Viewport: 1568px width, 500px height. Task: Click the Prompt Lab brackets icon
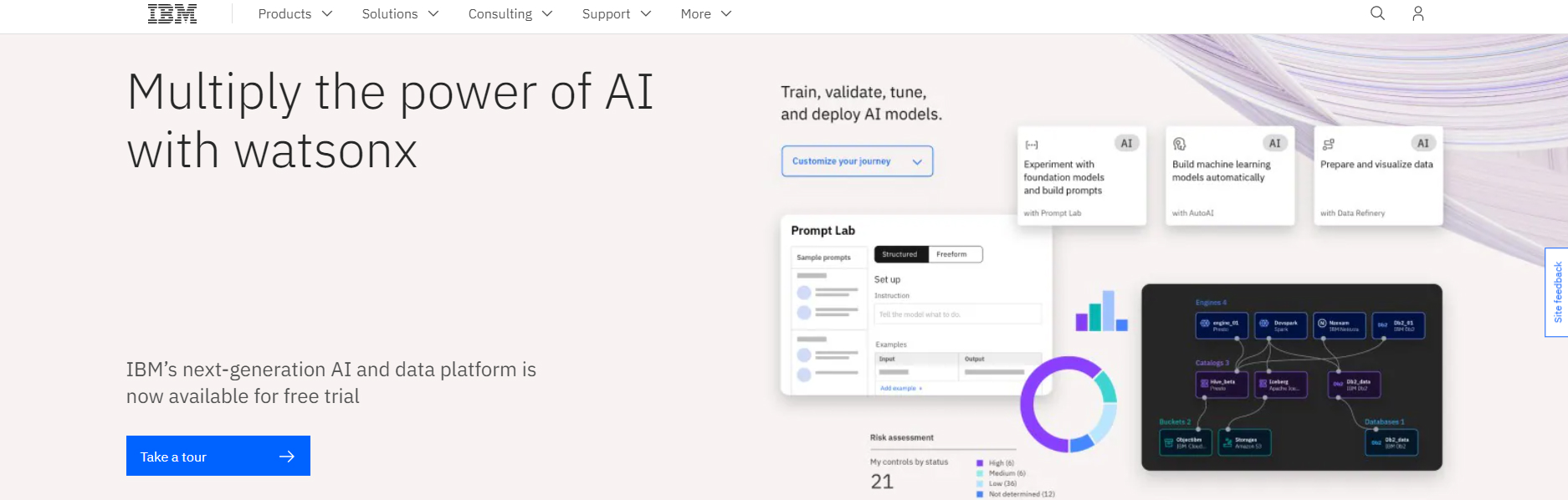click(x=1032, y=145)
